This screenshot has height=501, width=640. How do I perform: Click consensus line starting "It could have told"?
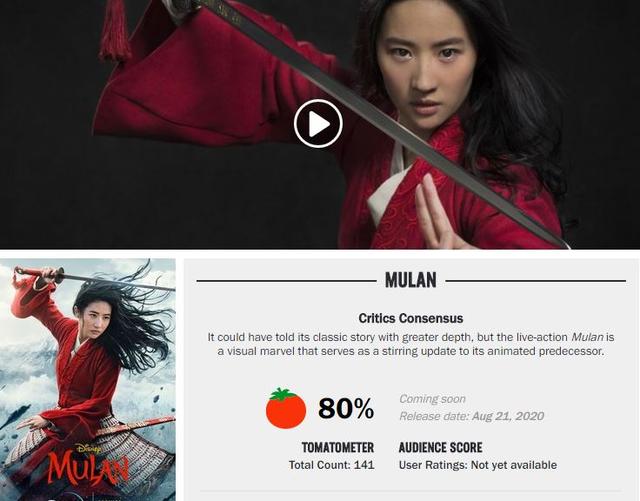(411, 337)
